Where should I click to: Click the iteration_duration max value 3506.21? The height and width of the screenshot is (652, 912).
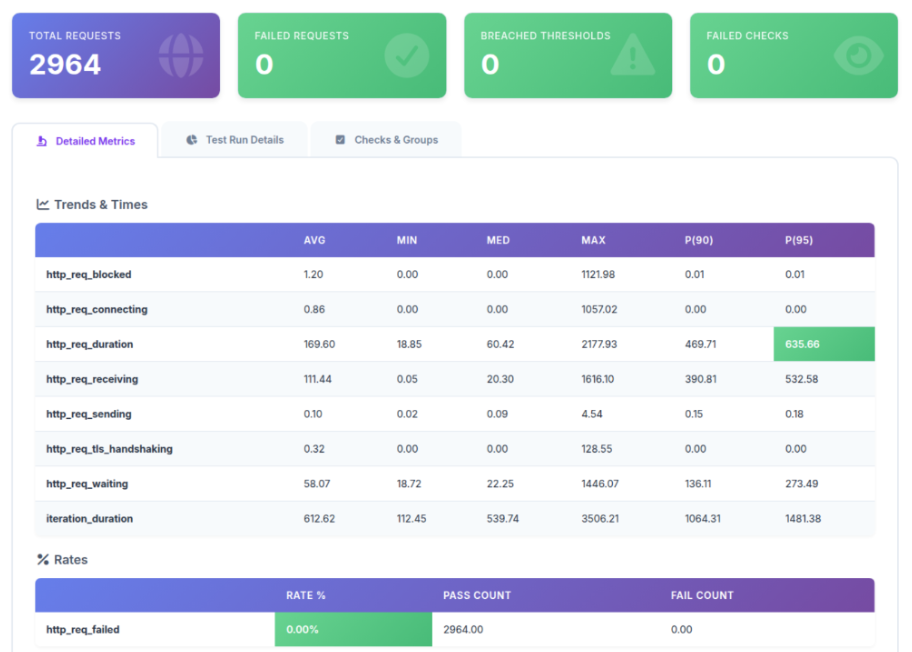600,519
